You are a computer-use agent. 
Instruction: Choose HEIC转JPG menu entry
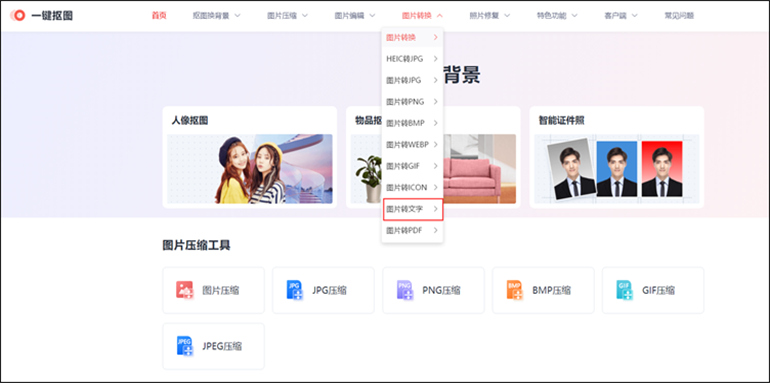(412, 59)
